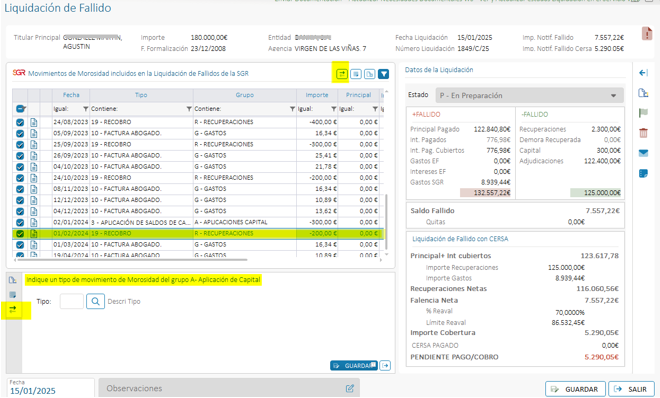Uncheck the 04/12/2023 row checkbox

20,211
